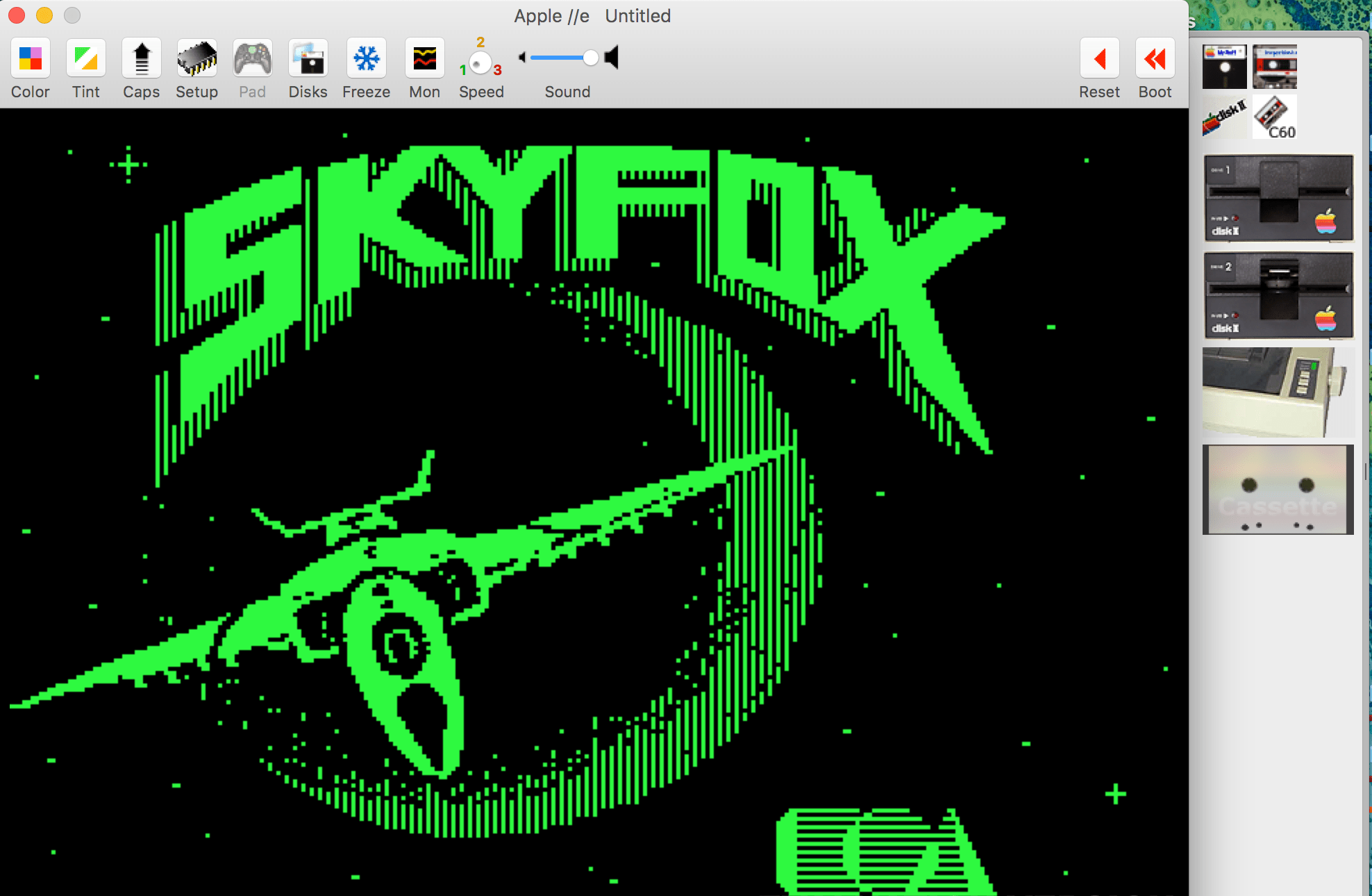1372x896 pixels.
Task: Click the large loud speaker icon
Action: 612,58
